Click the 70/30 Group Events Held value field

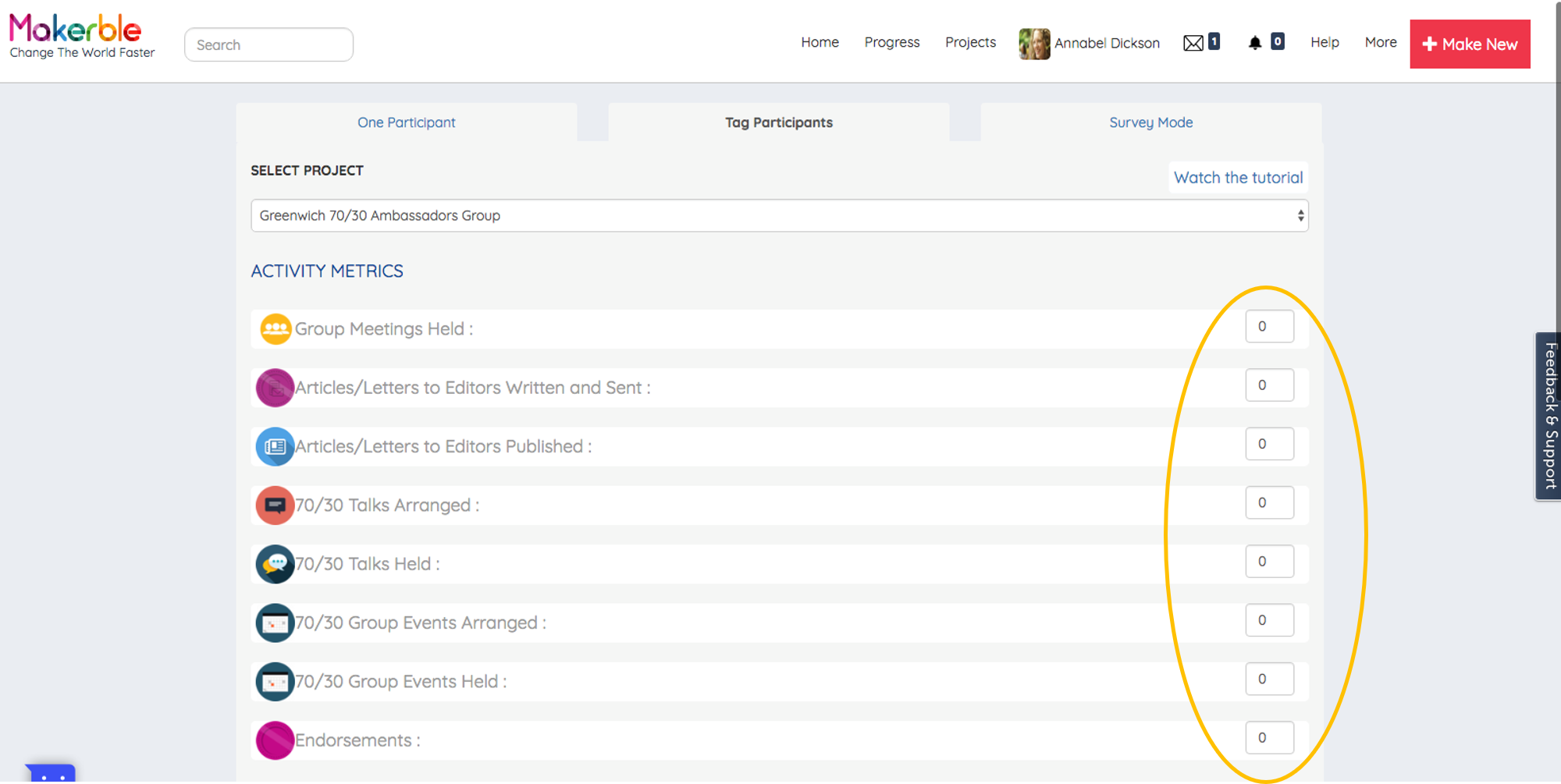tap(1269, 679)
